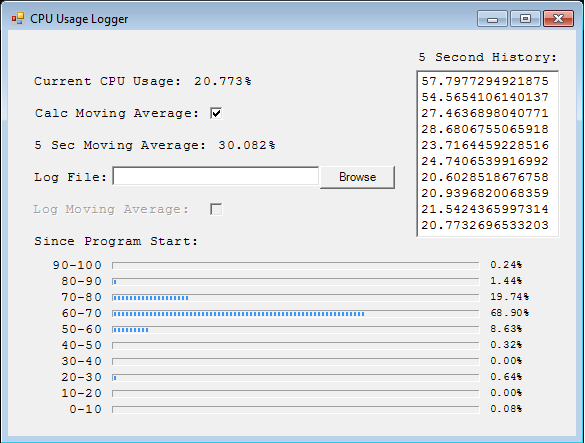Screen dimensions: 585x443
Task: Click the 80-90 usage progress bar
Action: coord(295,282)
